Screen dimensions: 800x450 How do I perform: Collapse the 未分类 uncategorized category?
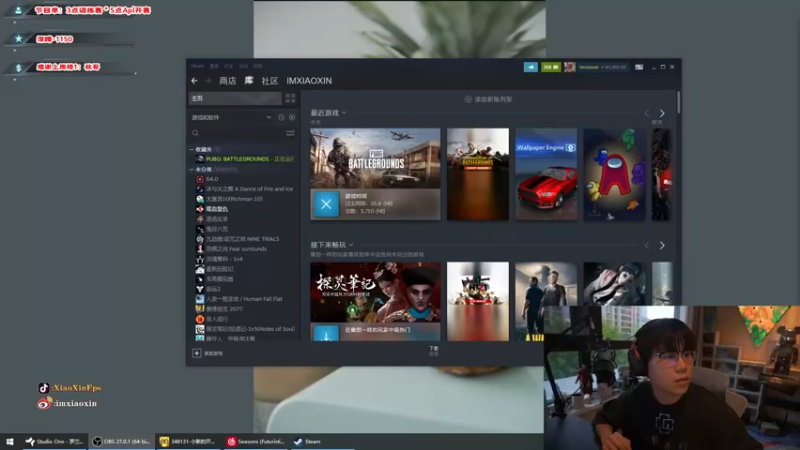coord(192,169)
